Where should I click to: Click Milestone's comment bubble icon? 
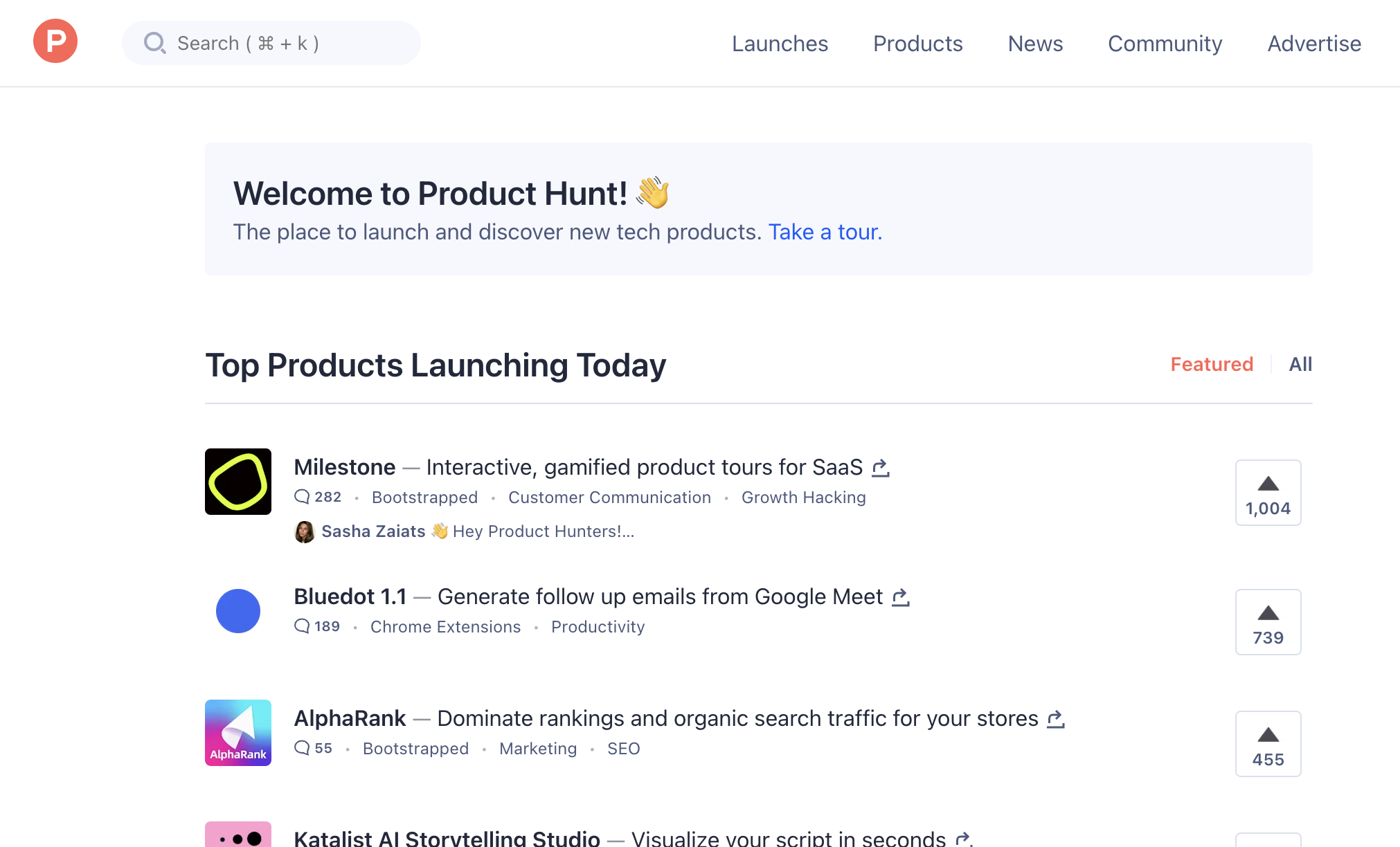(x=302, y=497)
